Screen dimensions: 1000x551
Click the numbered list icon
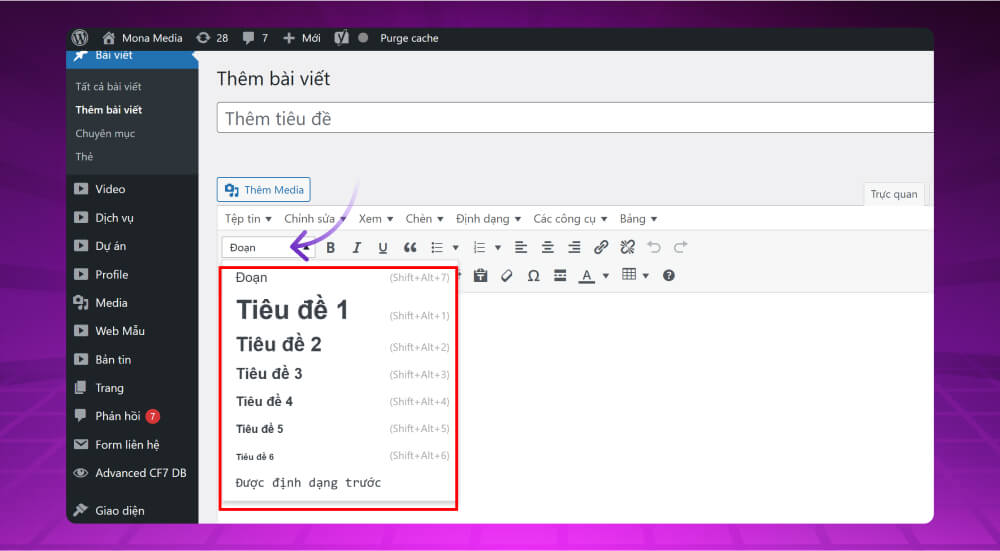click(x=480, y=247)
